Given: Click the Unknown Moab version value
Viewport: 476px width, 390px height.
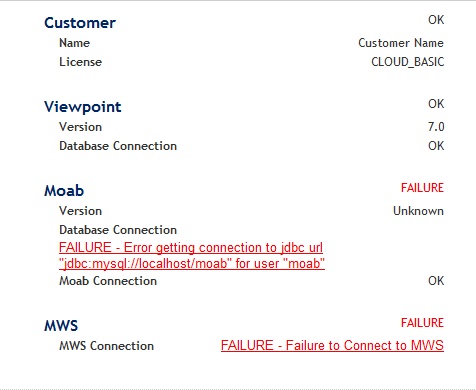Looking at the screenshot, I should tap(418, 211).
